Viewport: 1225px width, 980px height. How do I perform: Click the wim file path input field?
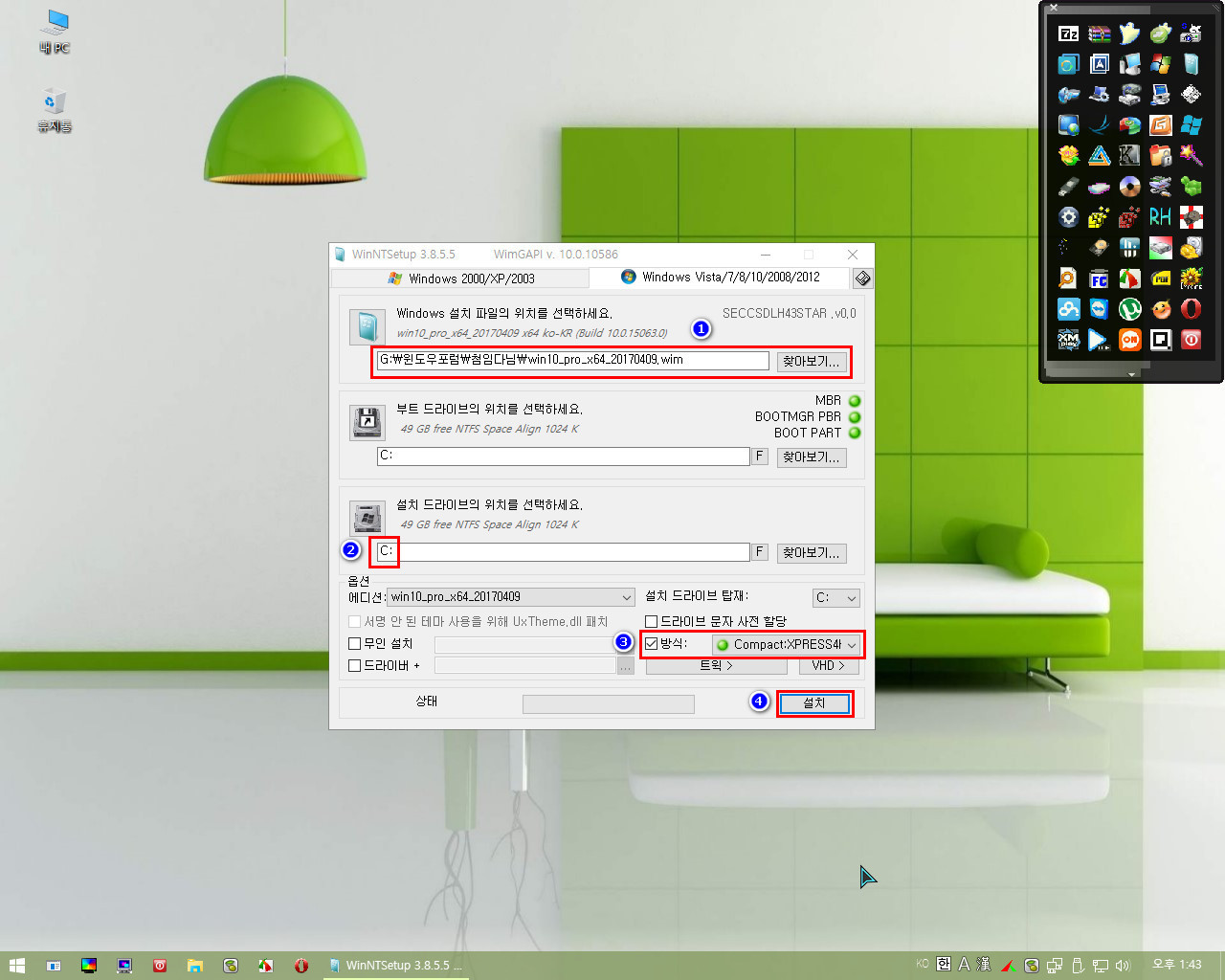coord(572,361)
